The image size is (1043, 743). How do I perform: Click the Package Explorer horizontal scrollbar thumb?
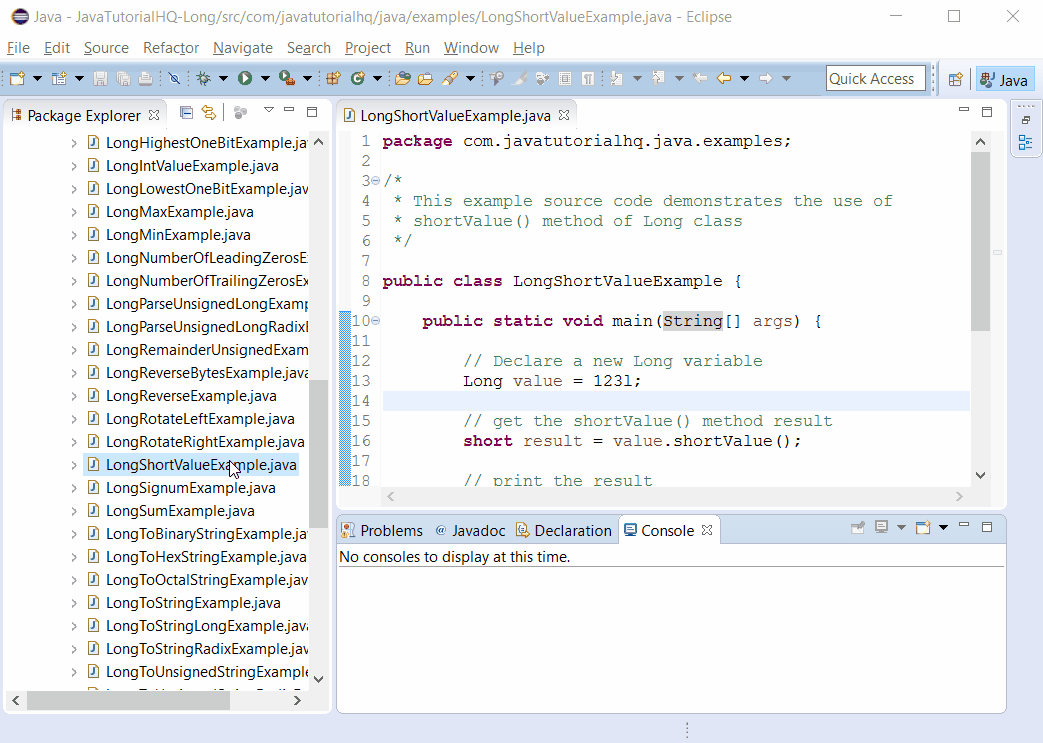tap(128, 700)
